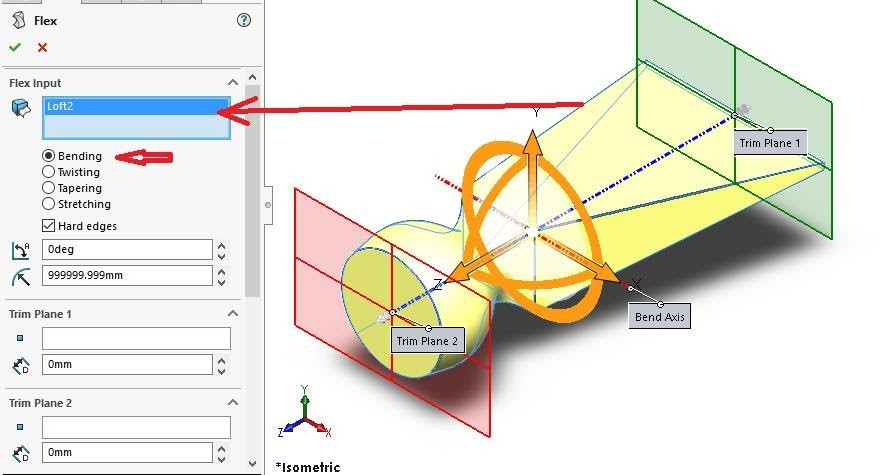This screenshot has height=475, width=881.
Task: Cancel the Flex feature with red X
Action: (42, 47)
